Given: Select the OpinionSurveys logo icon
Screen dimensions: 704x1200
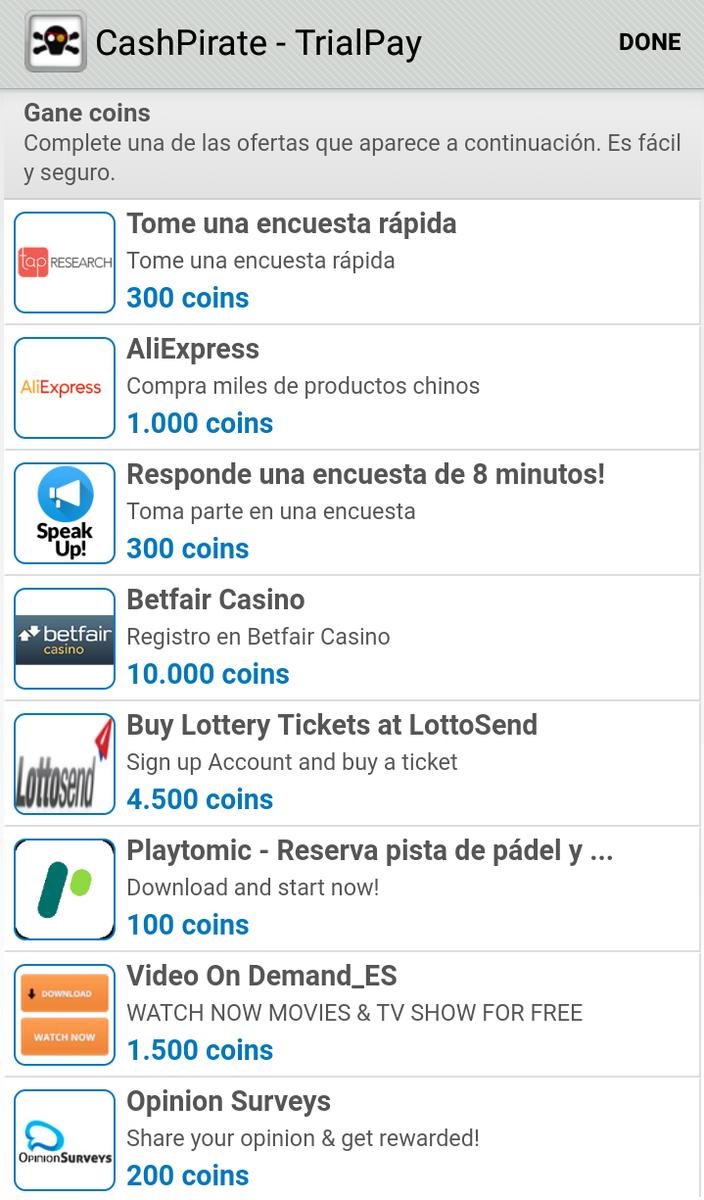Looking at the screenshot, I should (x=65, y=1140).
